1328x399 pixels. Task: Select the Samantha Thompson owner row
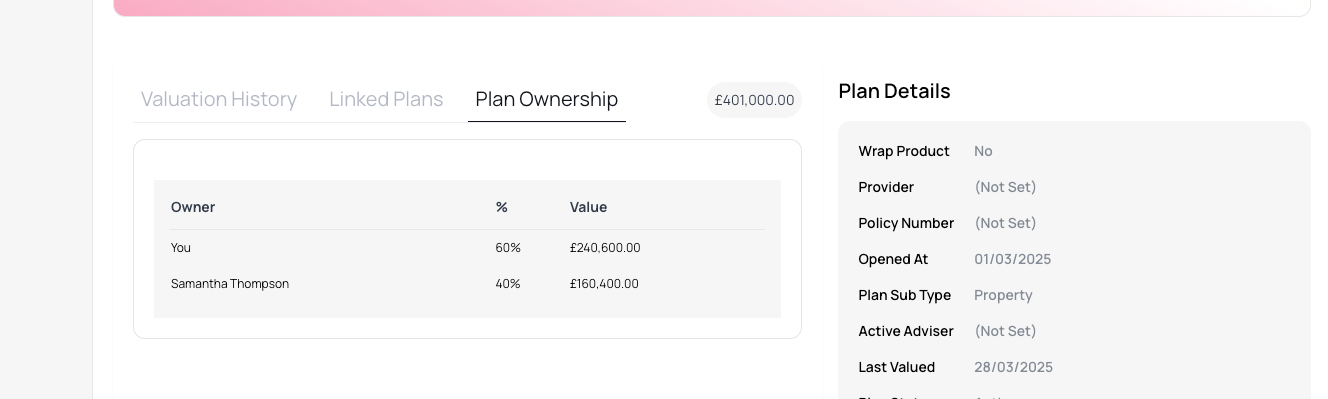tap(467, 284)
